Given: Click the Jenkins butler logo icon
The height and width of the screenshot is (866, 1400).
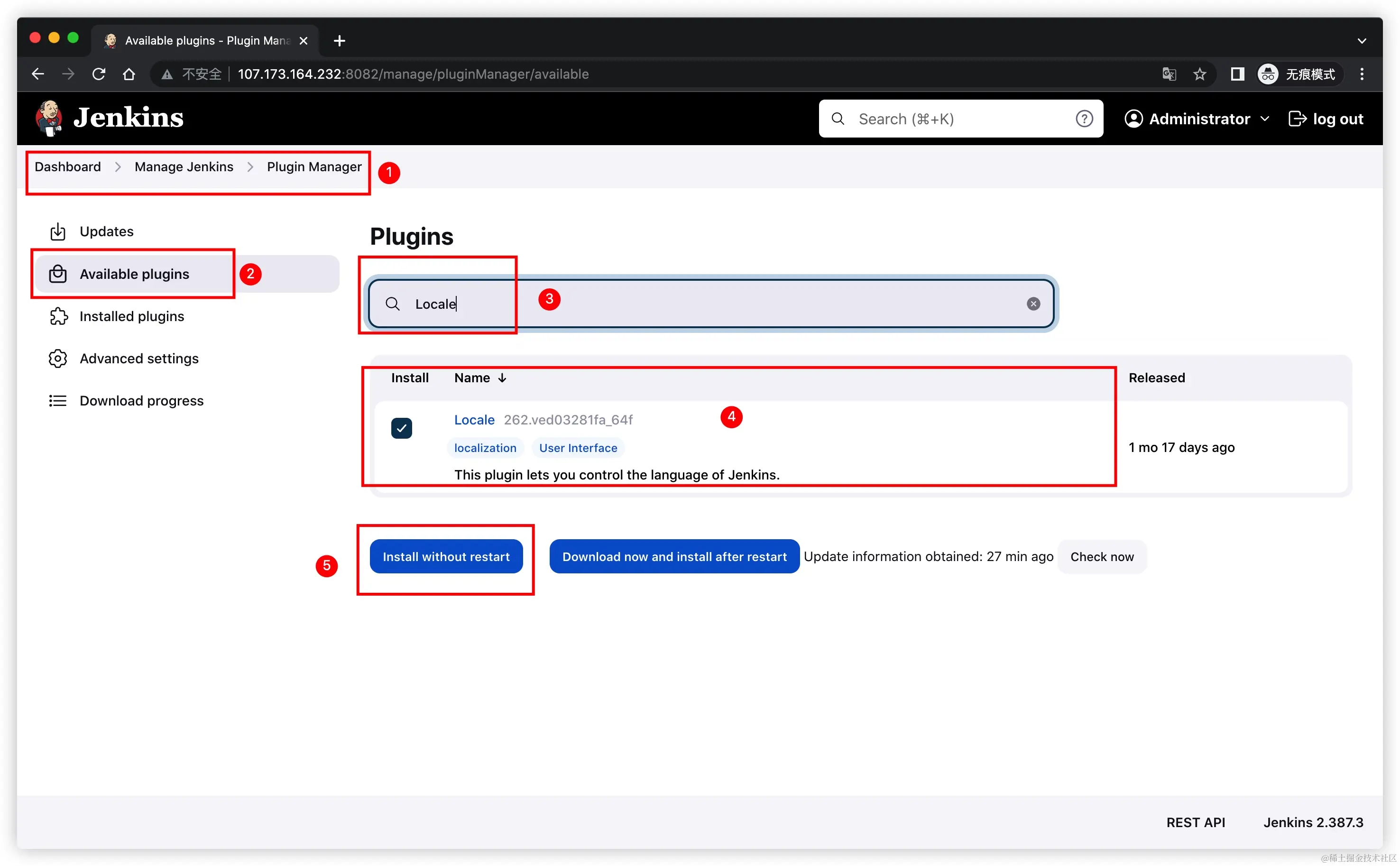Looking at the screenshot, I should [49, 119].
